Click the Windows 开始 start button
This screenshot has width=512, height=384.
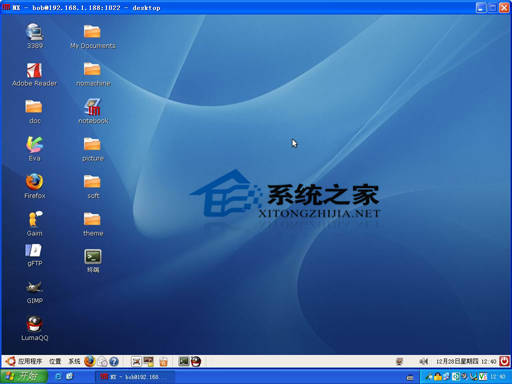(24, 376)
